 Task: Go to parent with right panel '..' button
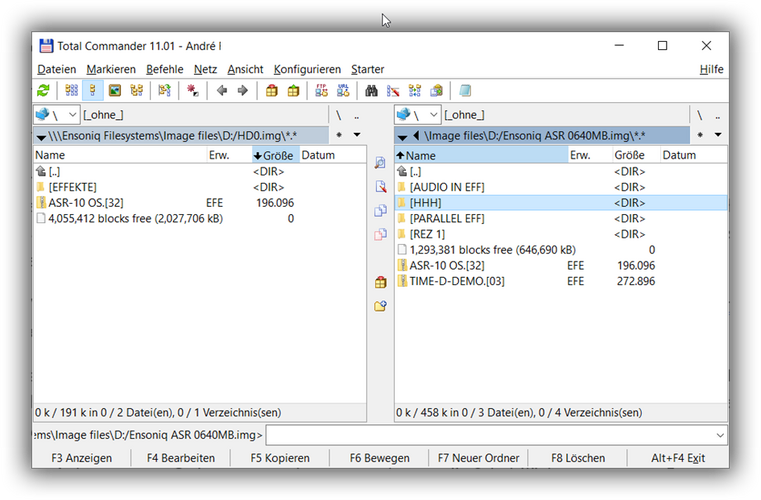tap(717, 116)
